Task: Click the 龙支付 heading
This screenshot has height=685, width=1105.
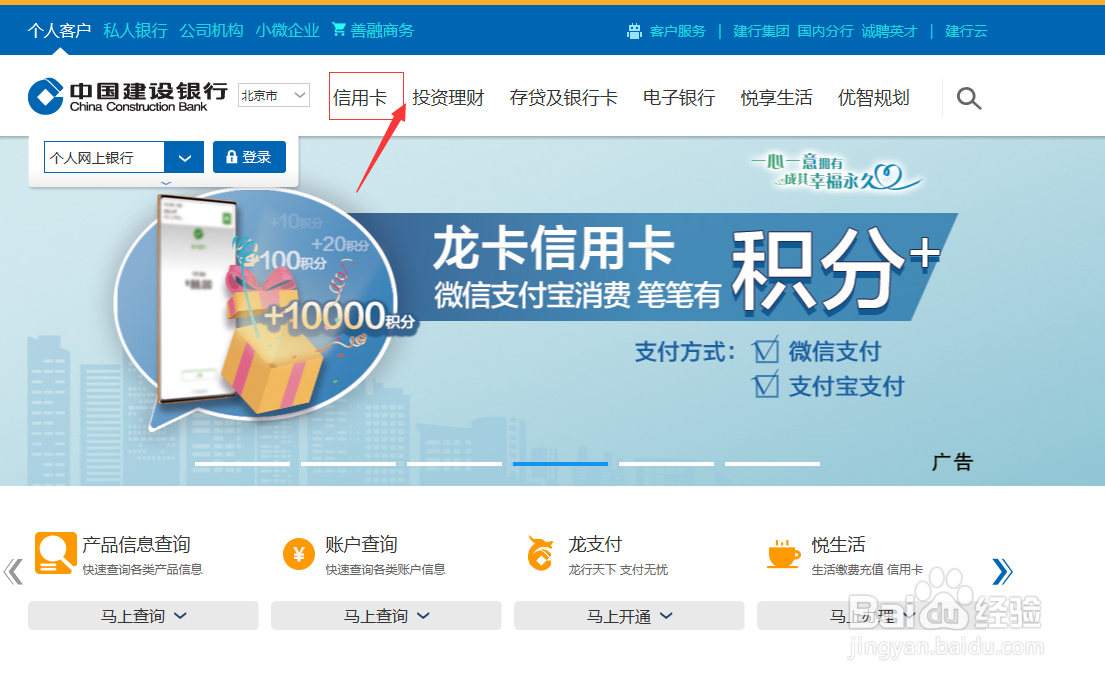Action: 595,544
